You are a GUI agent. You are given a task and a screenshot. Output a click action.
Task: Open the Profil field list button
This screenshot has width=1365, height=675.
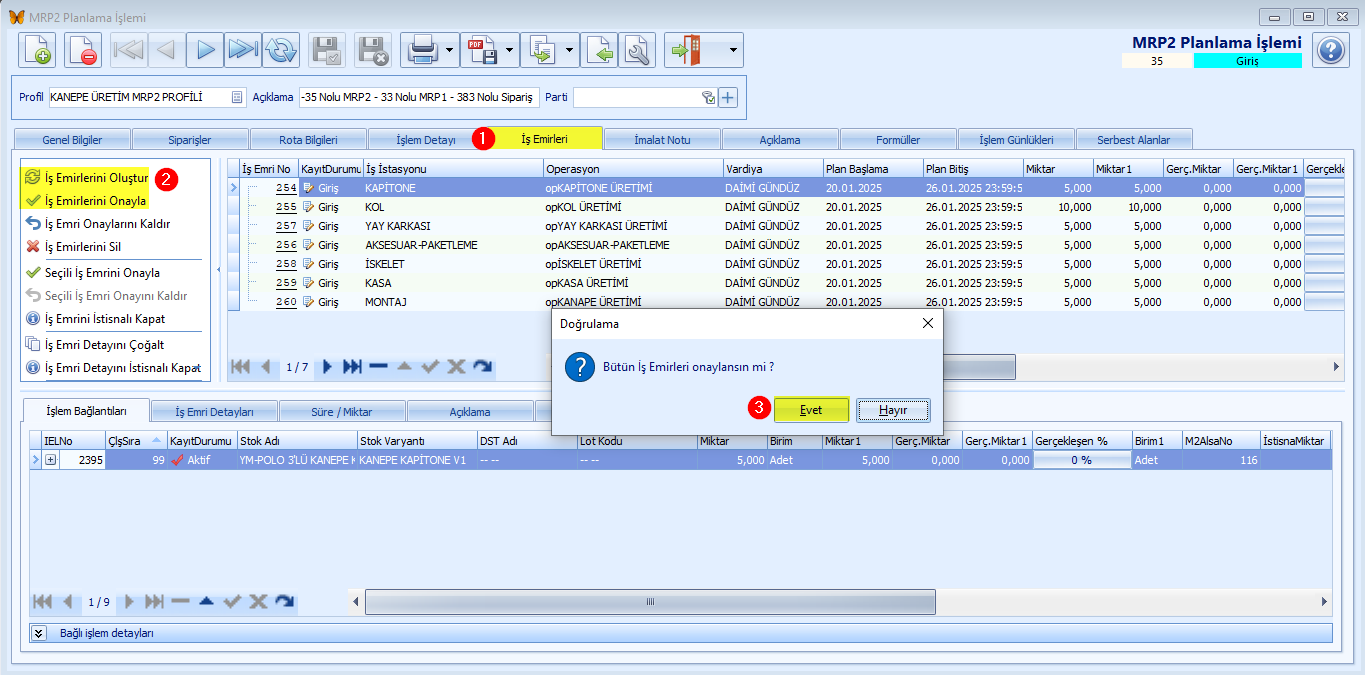[237, 97]
